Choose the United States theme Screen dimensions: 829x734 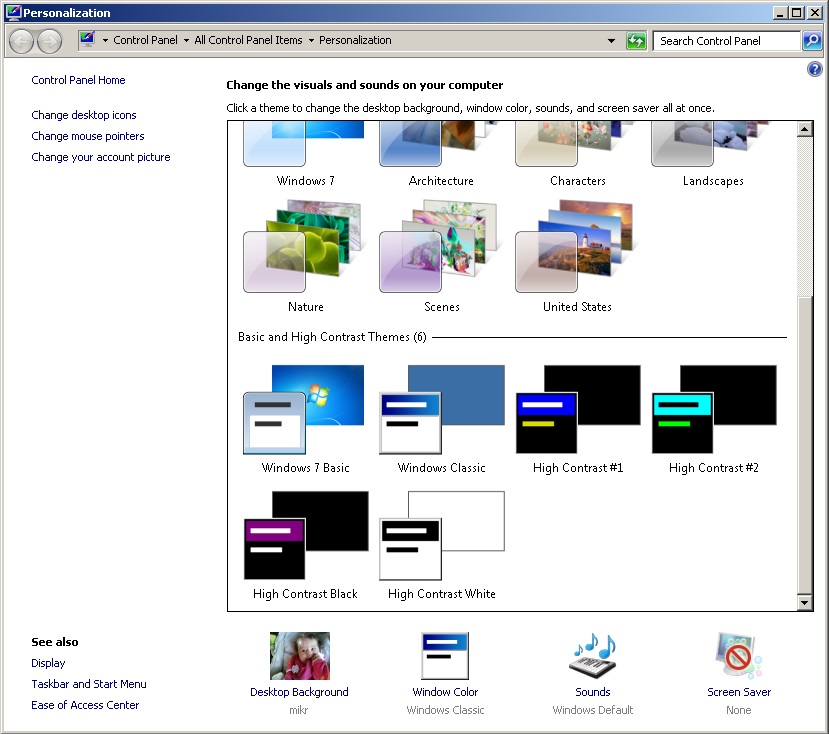577,256
